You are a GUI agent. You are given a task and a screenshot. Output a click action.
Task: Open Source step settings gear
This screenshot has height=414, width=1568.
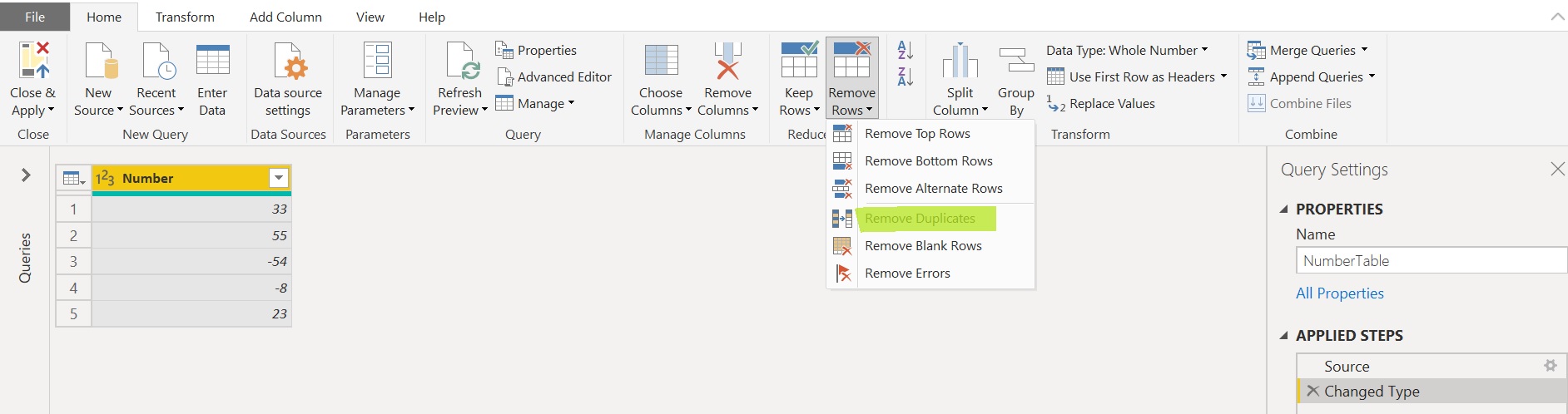[1550, 366]
